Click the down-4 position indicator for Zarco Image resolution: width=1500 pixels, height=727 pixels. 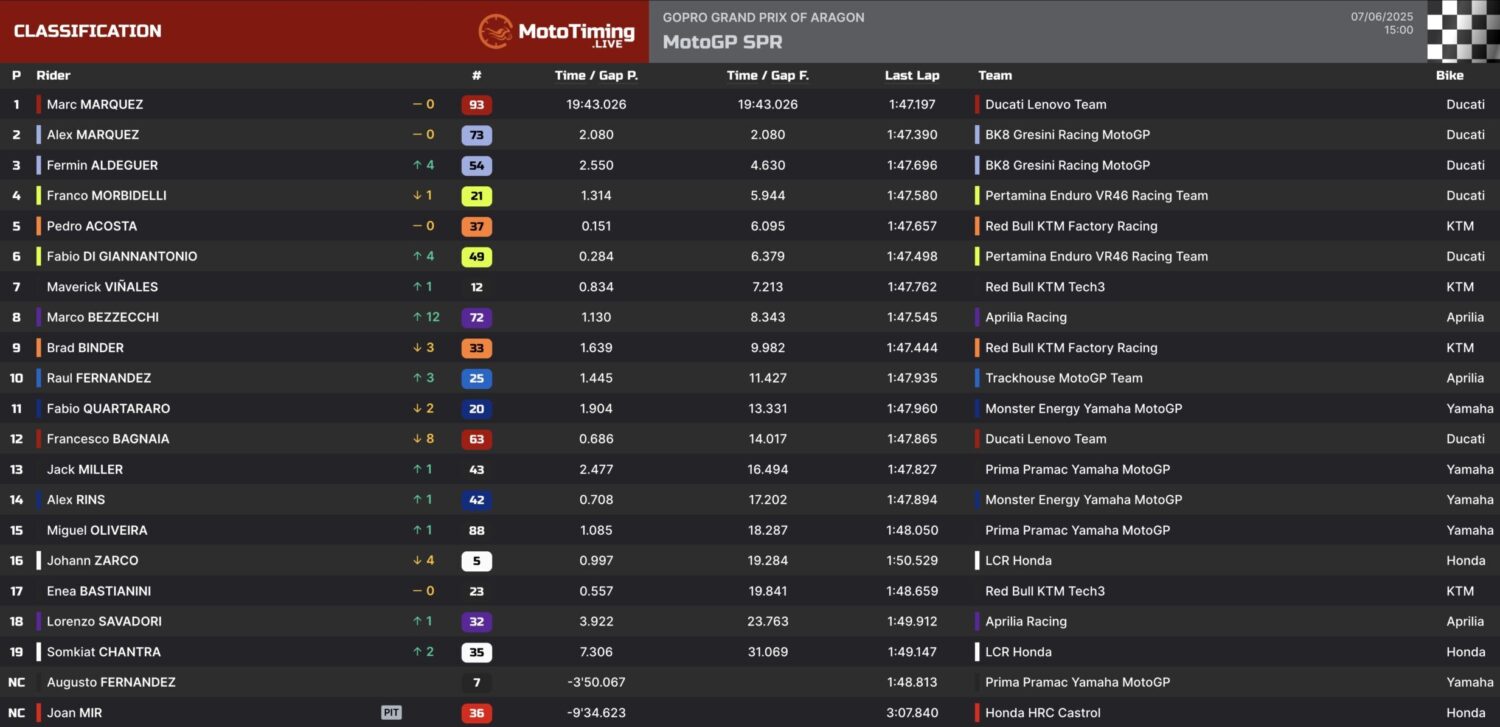424,561
